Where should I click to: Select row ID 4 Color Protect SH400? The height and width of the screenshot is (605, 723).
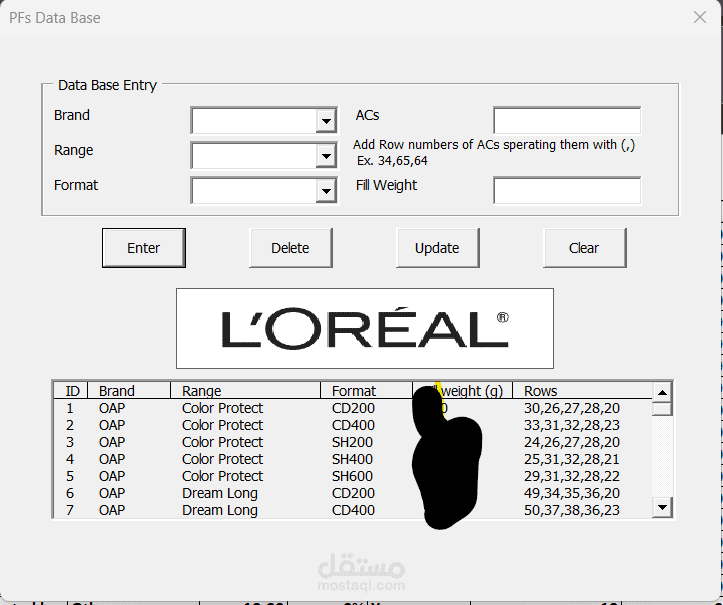(x=353, y=459)
